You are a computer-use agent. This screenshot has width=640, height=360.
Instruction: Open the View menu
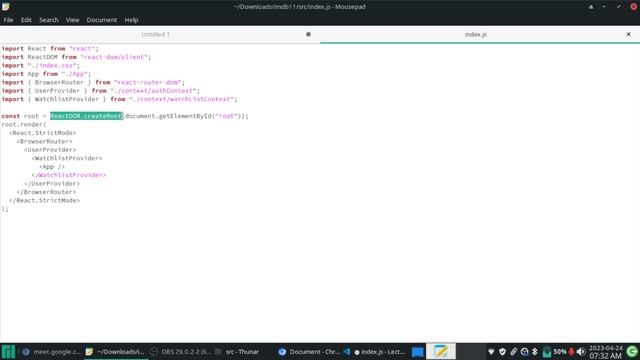pyautogui.click(x=72, y=20)
